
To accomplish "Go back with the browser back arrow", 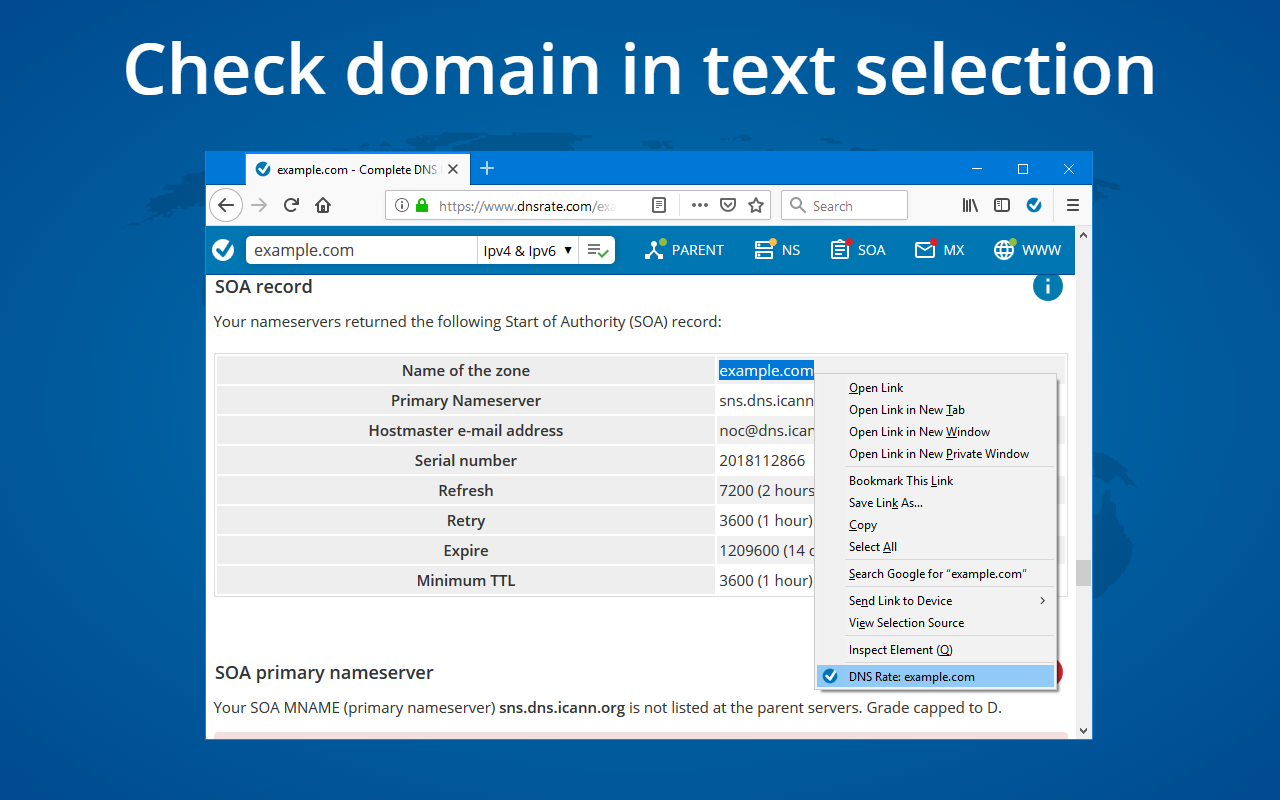I will (226, 205).
